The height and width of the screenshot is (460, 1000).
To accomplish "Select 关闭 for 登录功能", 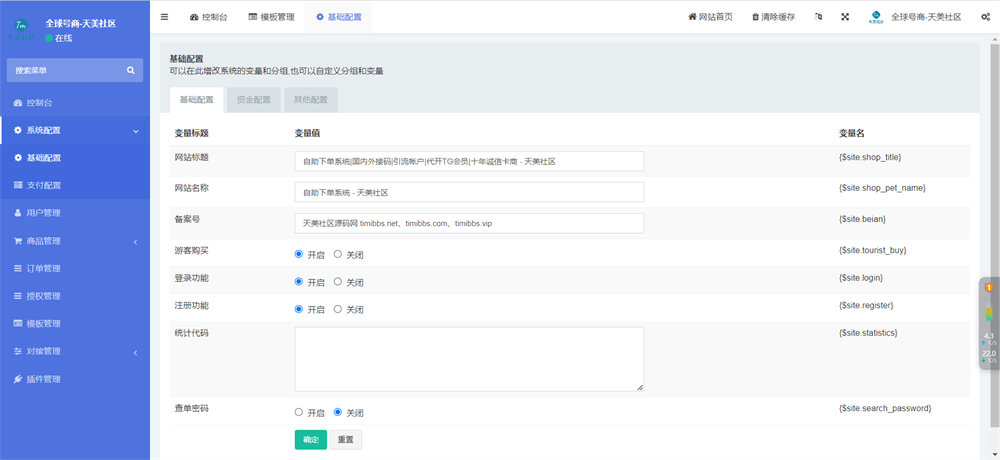I will pyautogui.click(x=338, y=282).
